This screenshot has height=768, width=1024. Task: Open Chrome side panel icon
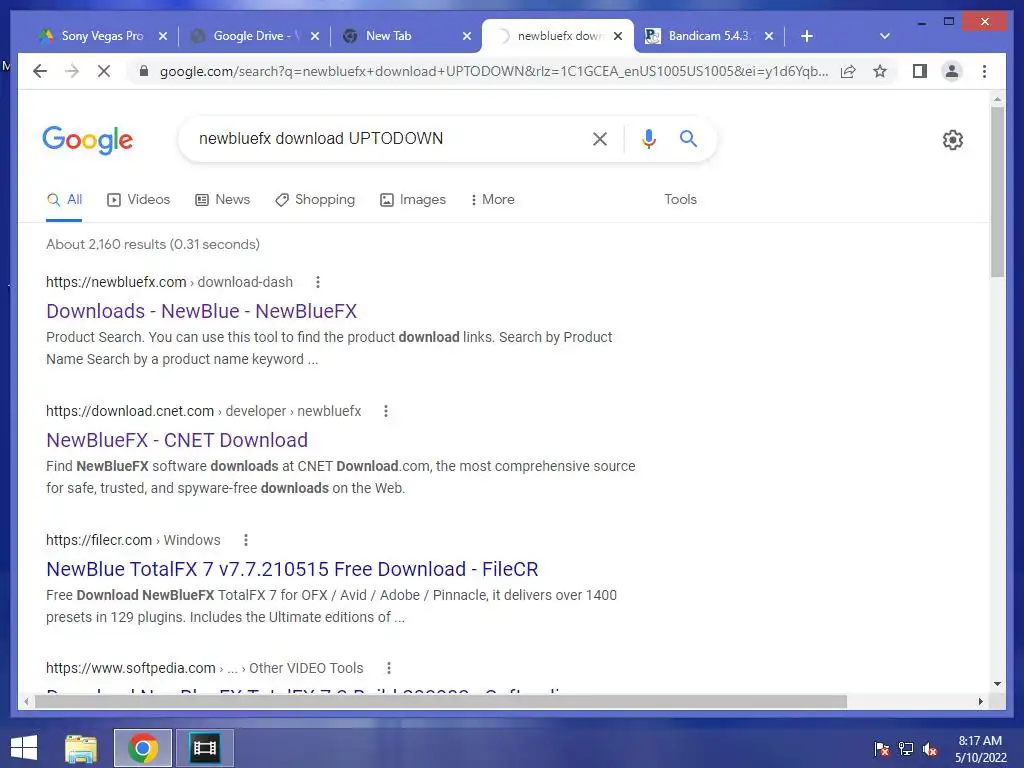(920, 71)
